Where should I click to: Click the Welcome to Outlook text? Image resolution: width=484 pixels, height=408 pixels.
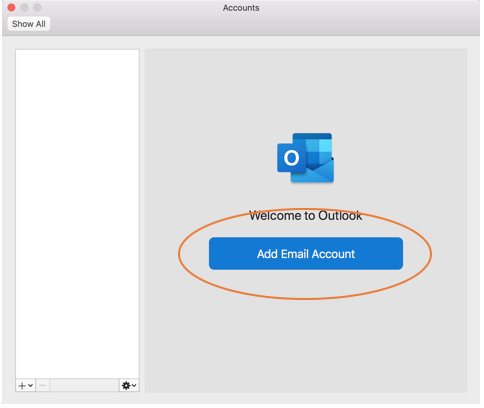(305, 216)
